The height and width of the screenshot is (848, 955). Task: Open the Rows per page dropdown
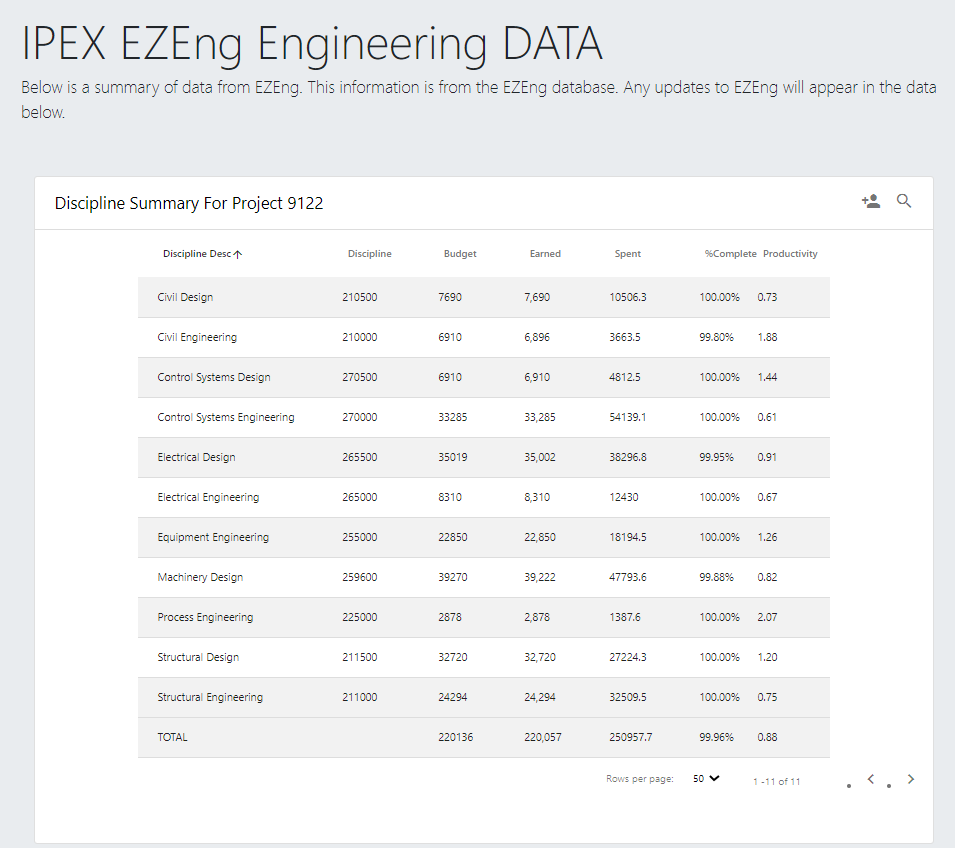706,778
